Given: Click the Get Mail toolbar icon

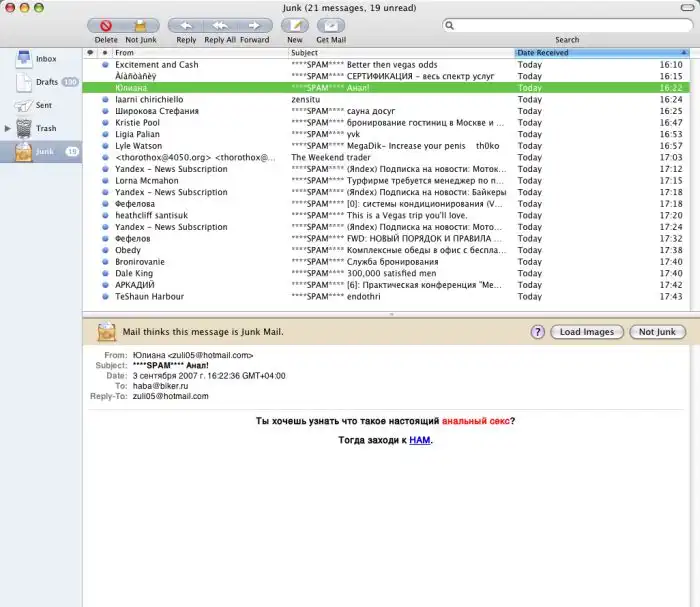Looking at the screenshot, I should click(331, 26).
